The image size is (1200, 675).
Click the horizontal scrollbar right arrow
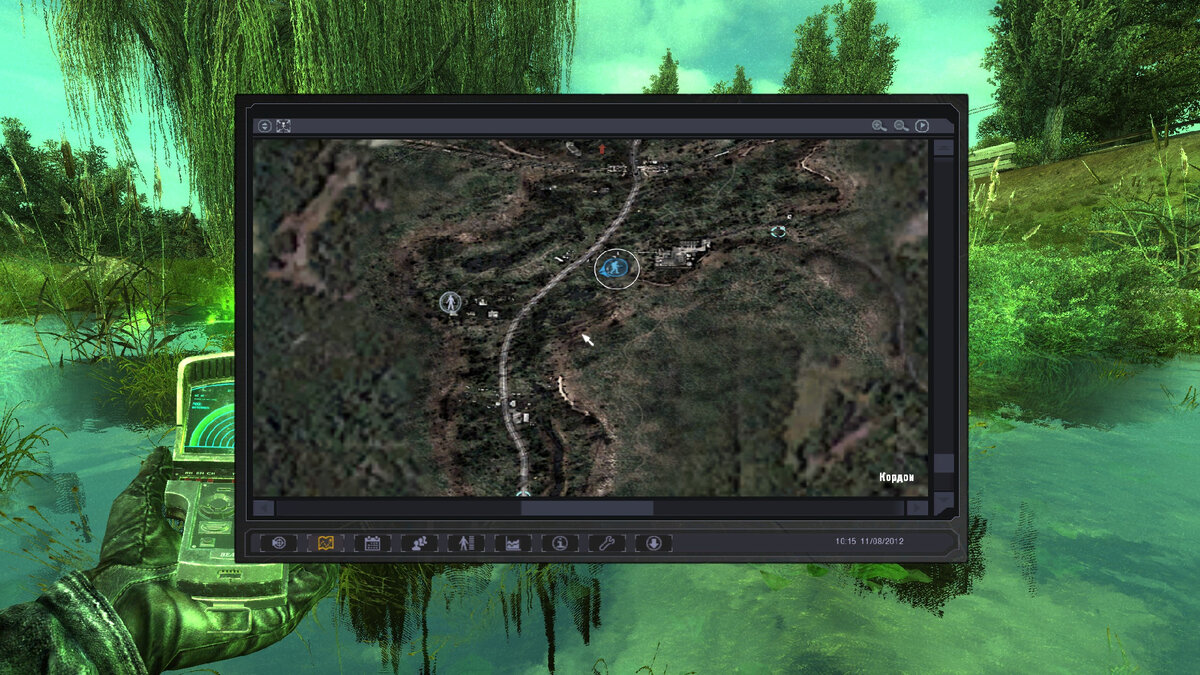pyautogui.click(x=917, y=508)
